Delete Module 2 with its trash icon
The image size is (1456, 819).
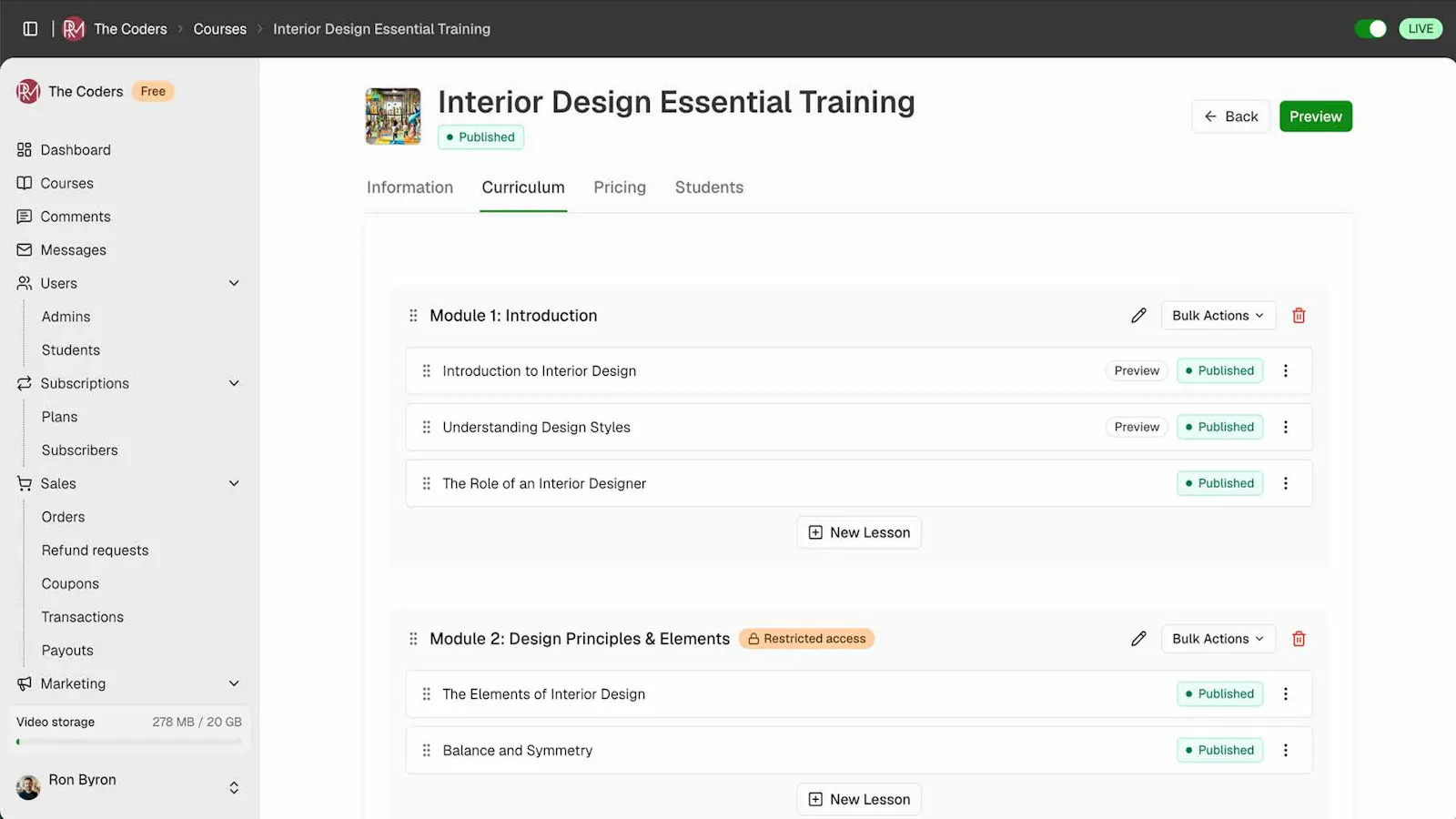pyautogui.click(x=1299, y=639)
